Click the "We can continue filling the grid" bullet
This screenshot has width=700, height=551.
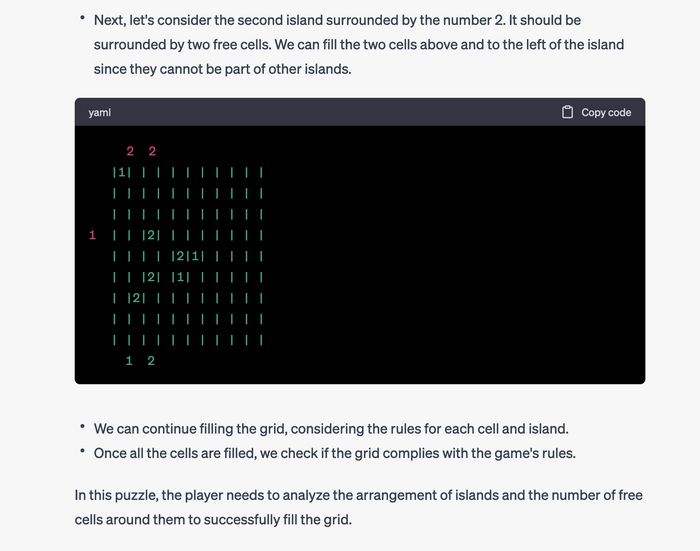coord(330,428)
